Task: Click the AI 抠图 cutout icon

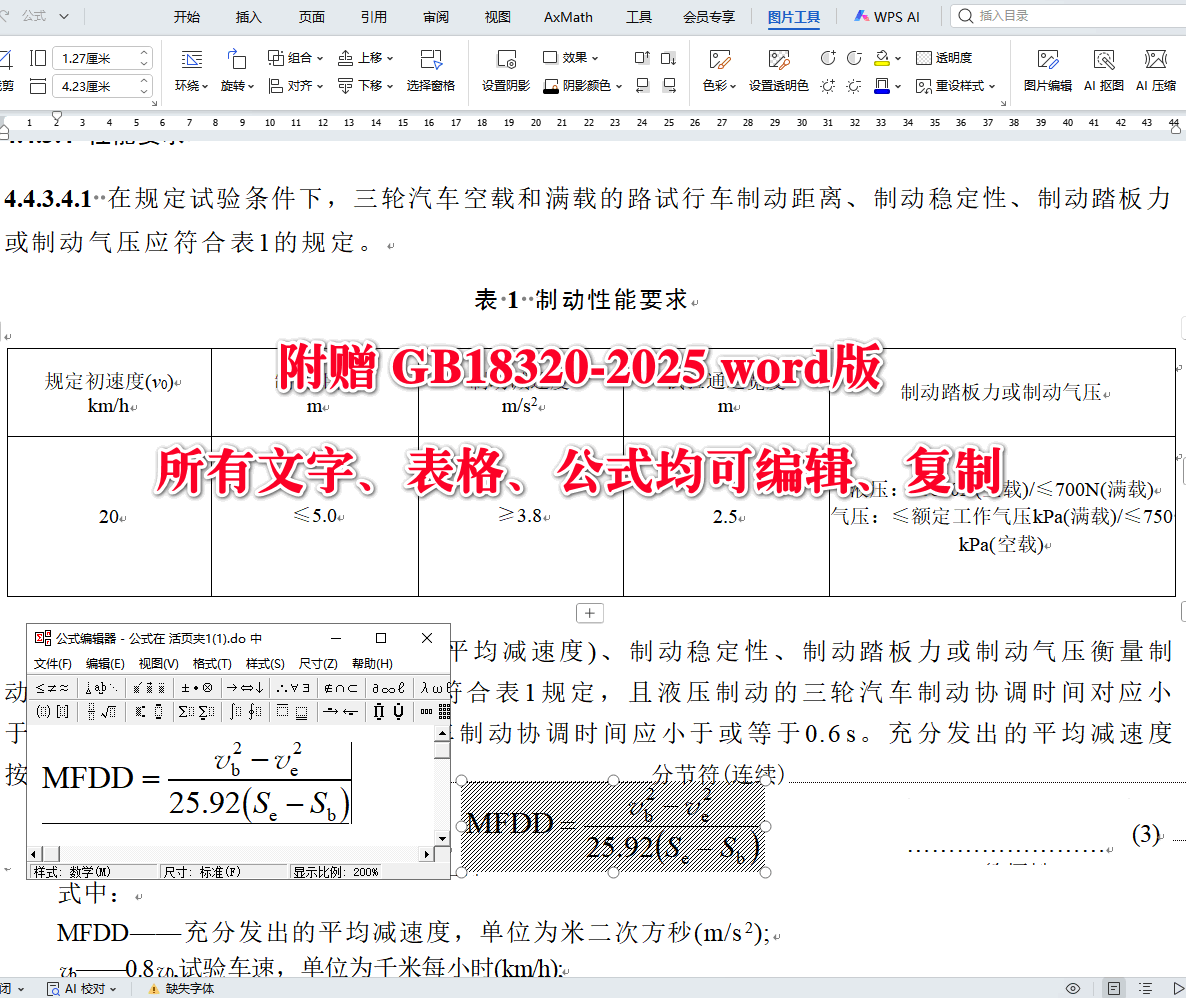Action: point(1102,70)
